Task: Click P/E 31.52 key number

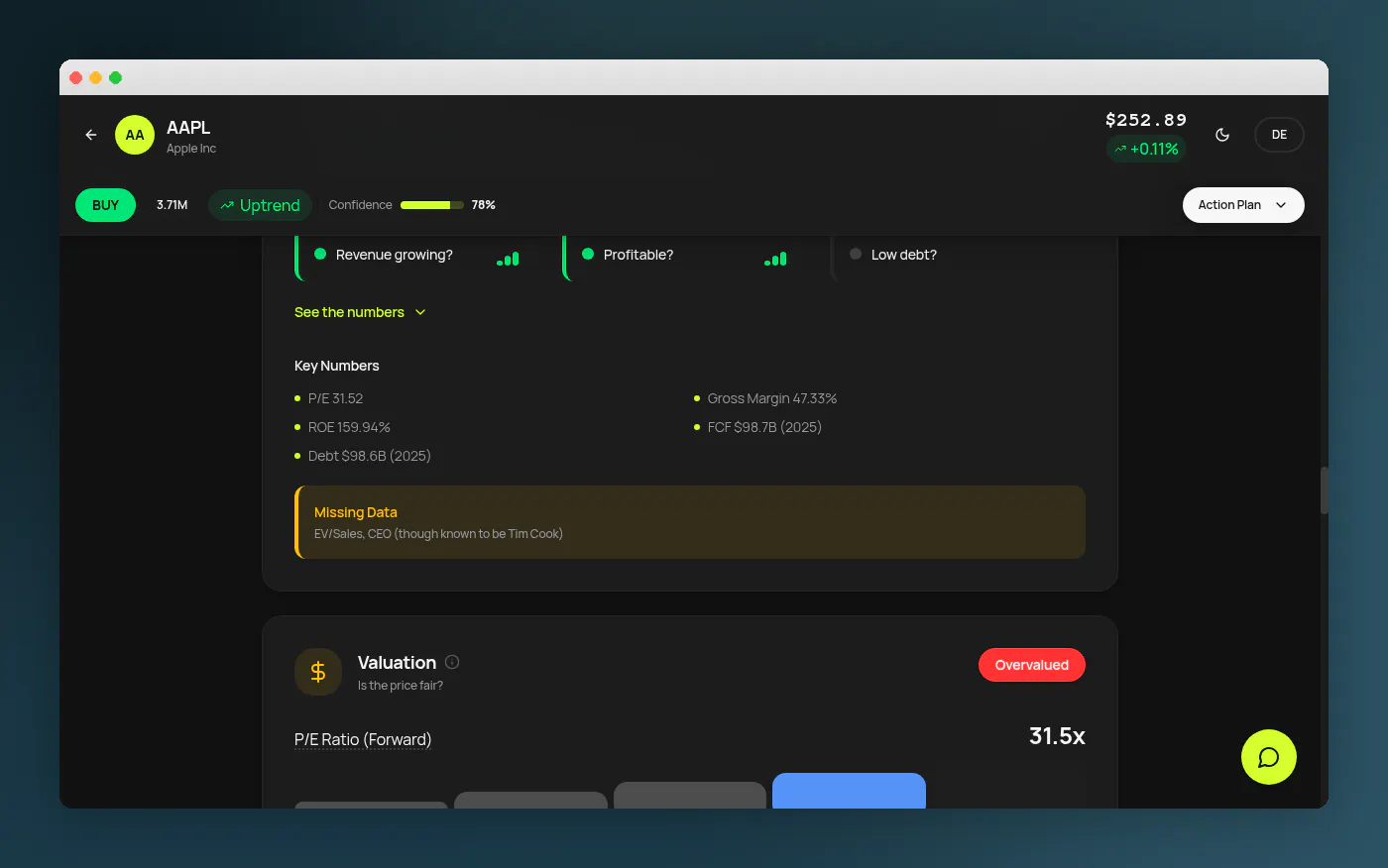Action: pyautogui.click(x=335, y=398)
